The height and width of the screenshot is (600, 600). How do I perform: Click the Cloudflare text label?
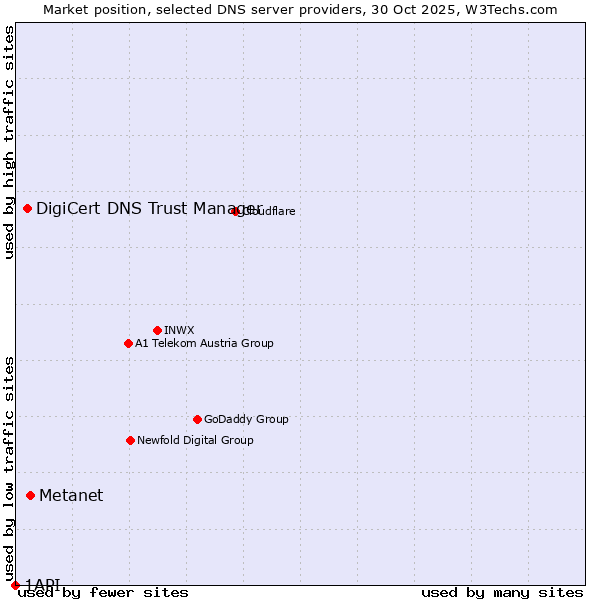[268, 212]
